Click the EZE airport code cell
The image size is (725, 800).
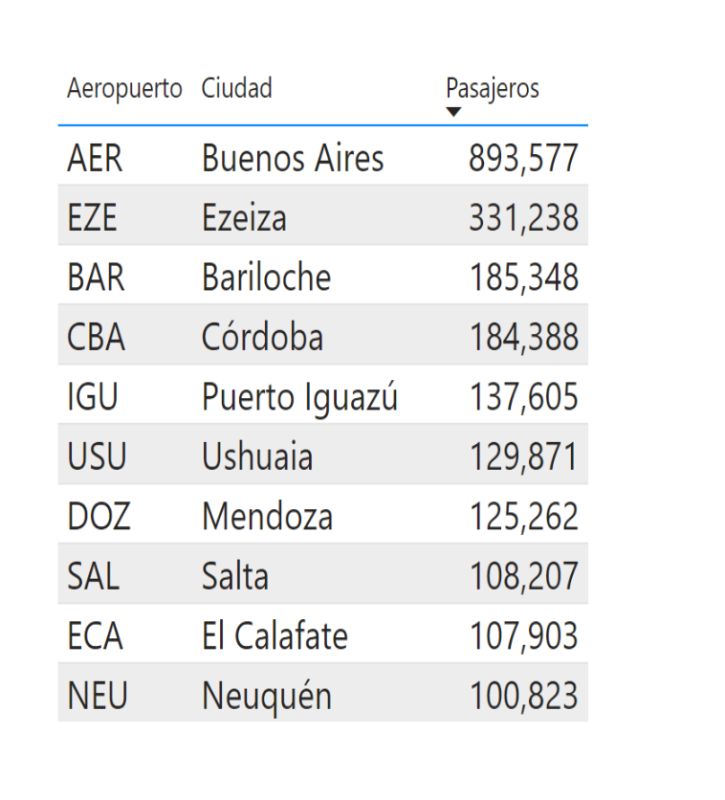[93, 218]
